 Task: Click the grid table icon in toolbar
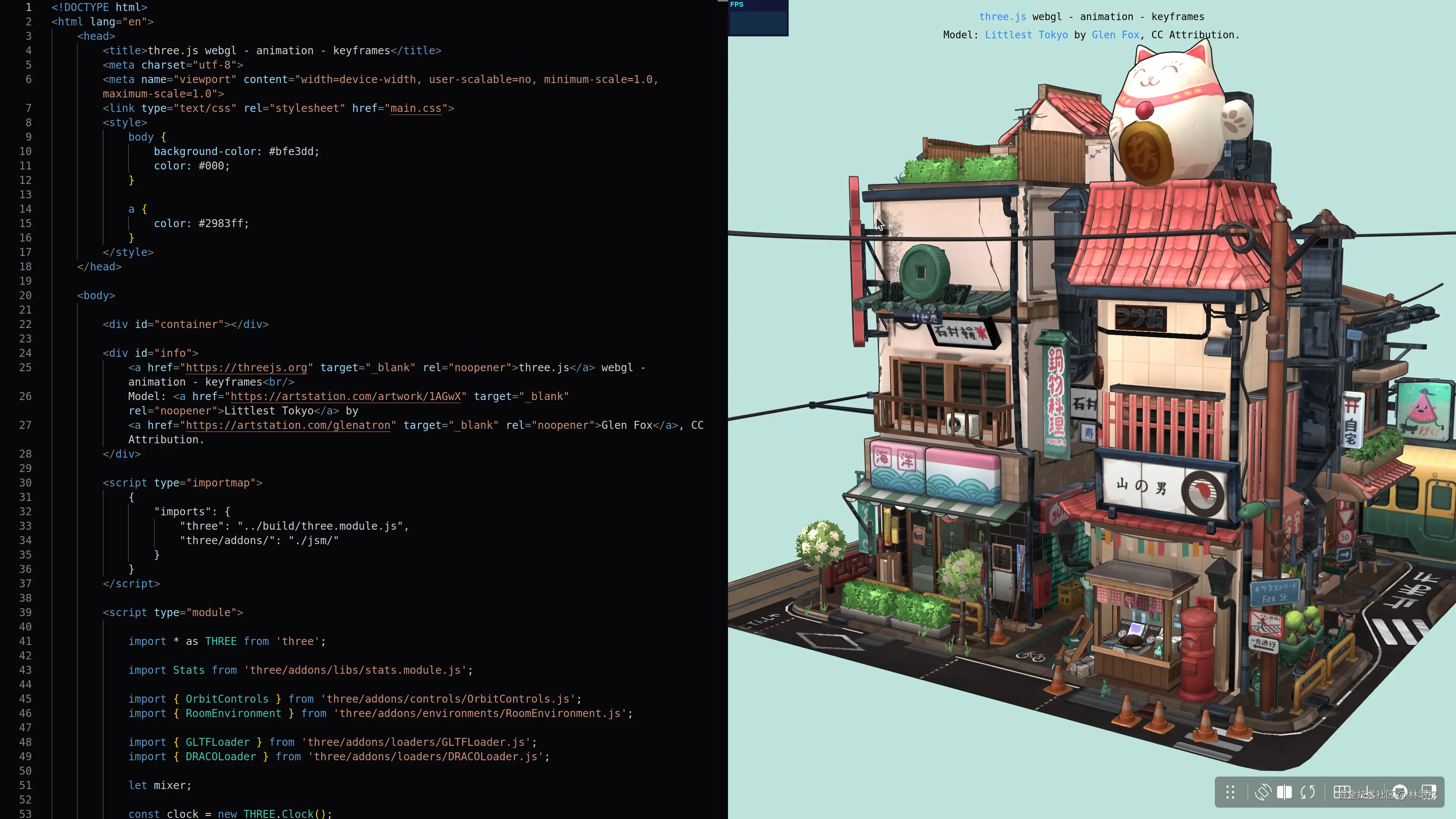pos(1342,792)
